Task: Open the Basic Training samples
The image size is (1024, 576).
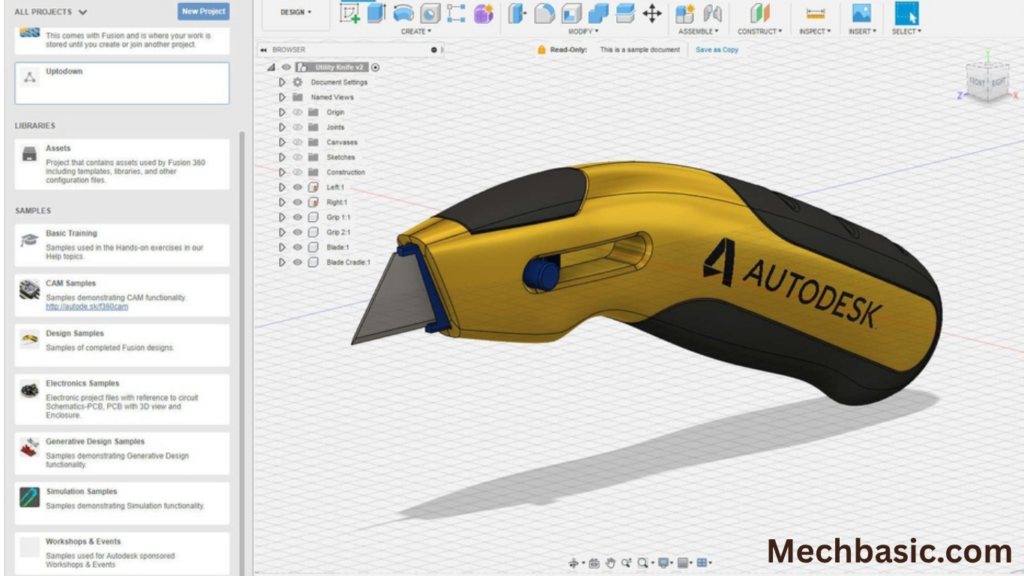Action: pos(122,245)
